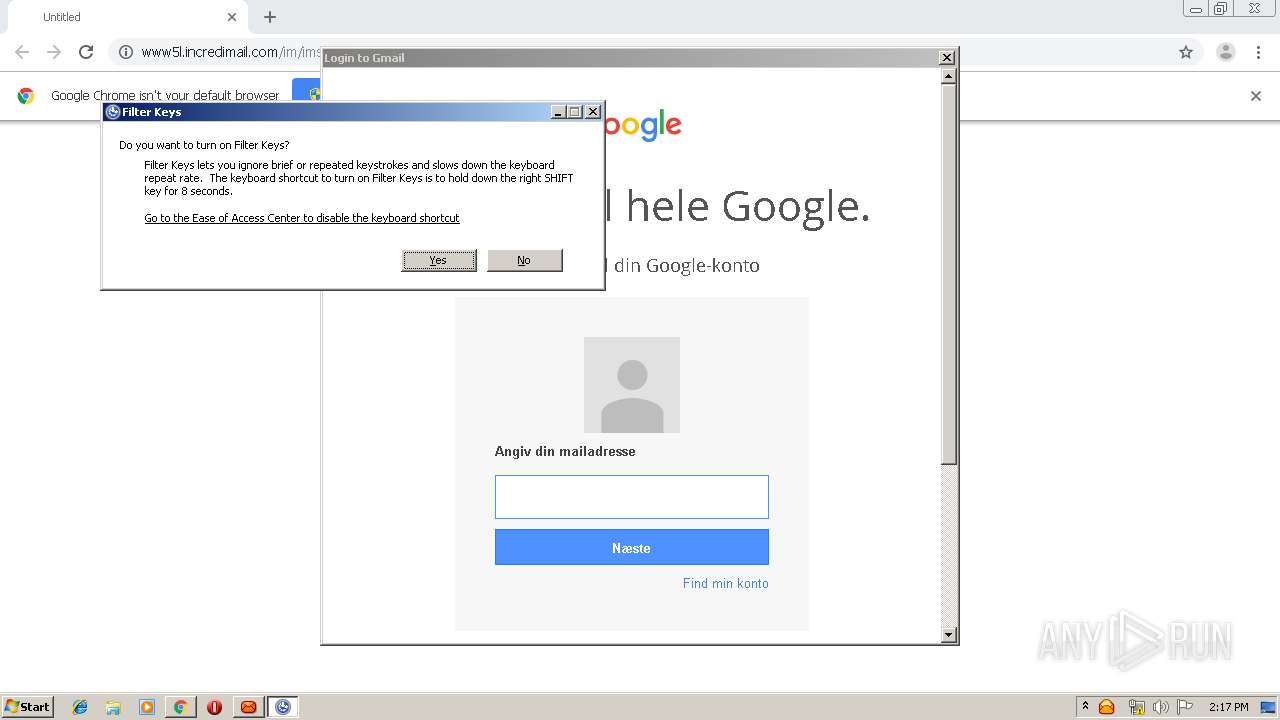
Task: Click the system clock 2:17 PM
Action: [x=1228, y=707]
